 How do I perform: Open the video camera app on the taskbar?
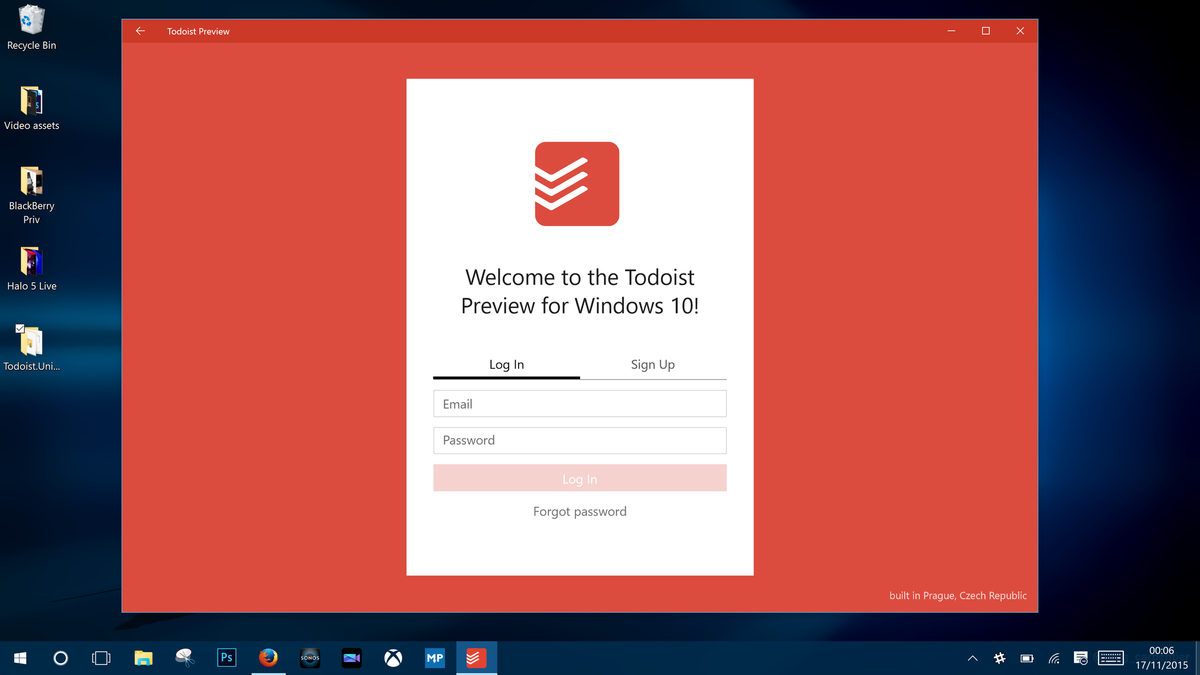[351, 658]
